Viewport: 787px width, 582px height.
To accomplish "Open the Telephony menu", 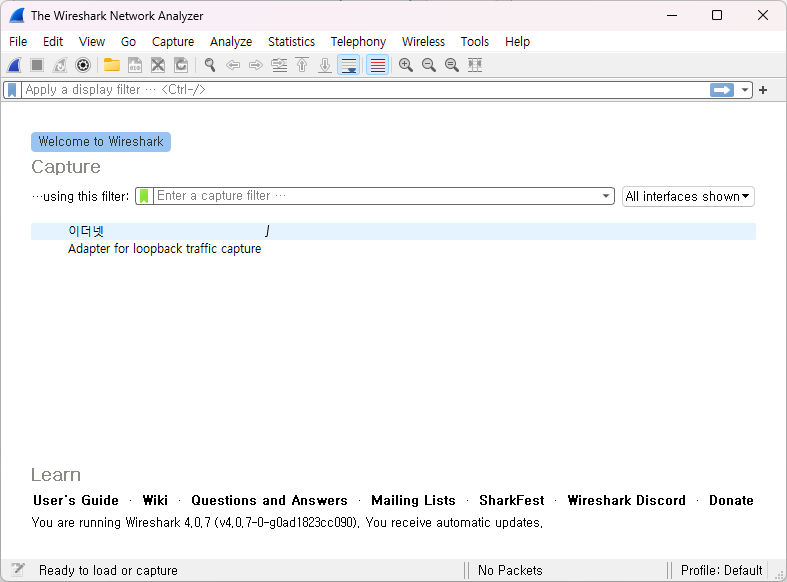I will point(358,42).
